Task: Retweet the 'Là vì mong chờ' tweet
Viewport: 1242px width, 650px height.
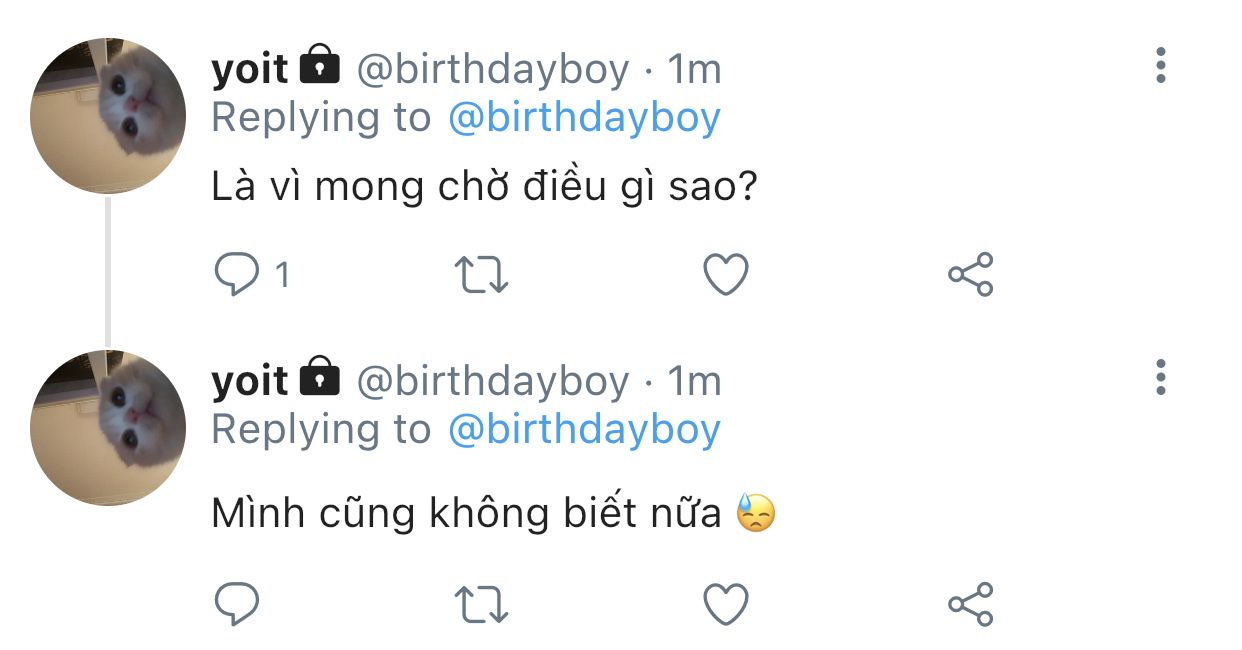Action: pos(482,274)
